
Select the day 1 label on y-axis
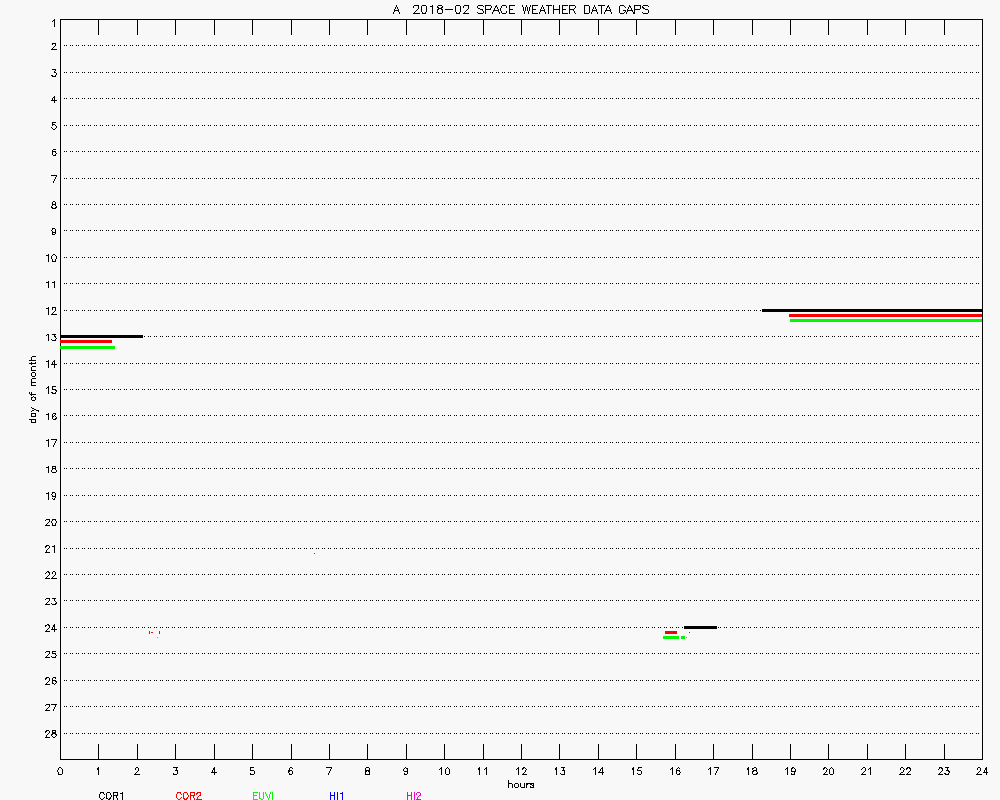click(x=51, y=21)
